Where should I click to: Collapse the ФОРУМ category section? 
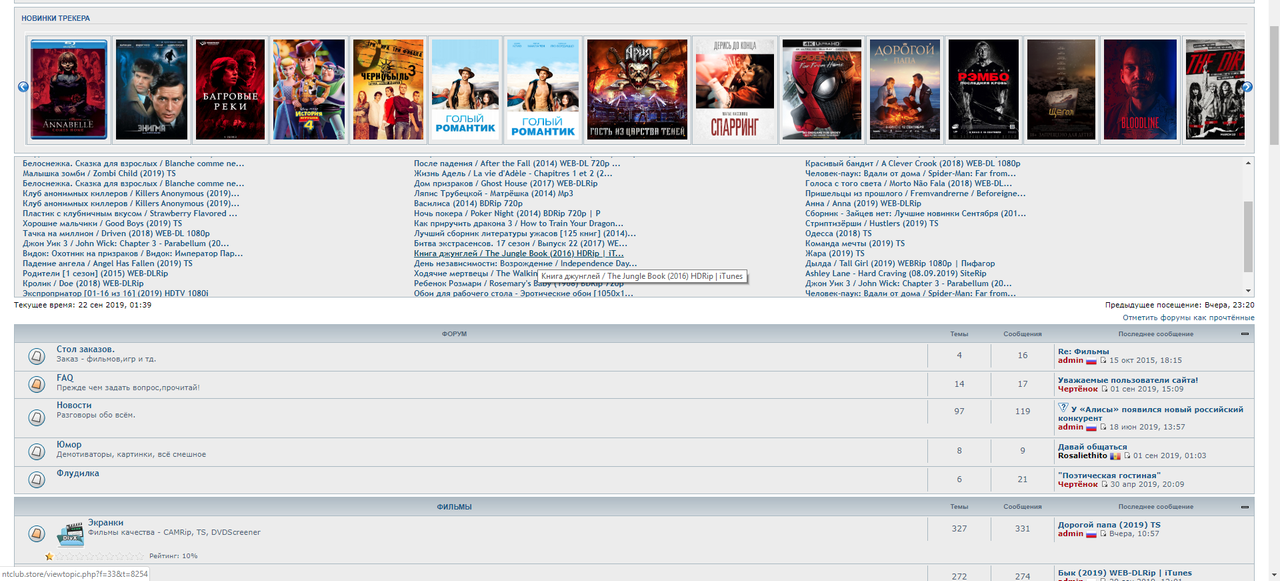click(1245, 334)
